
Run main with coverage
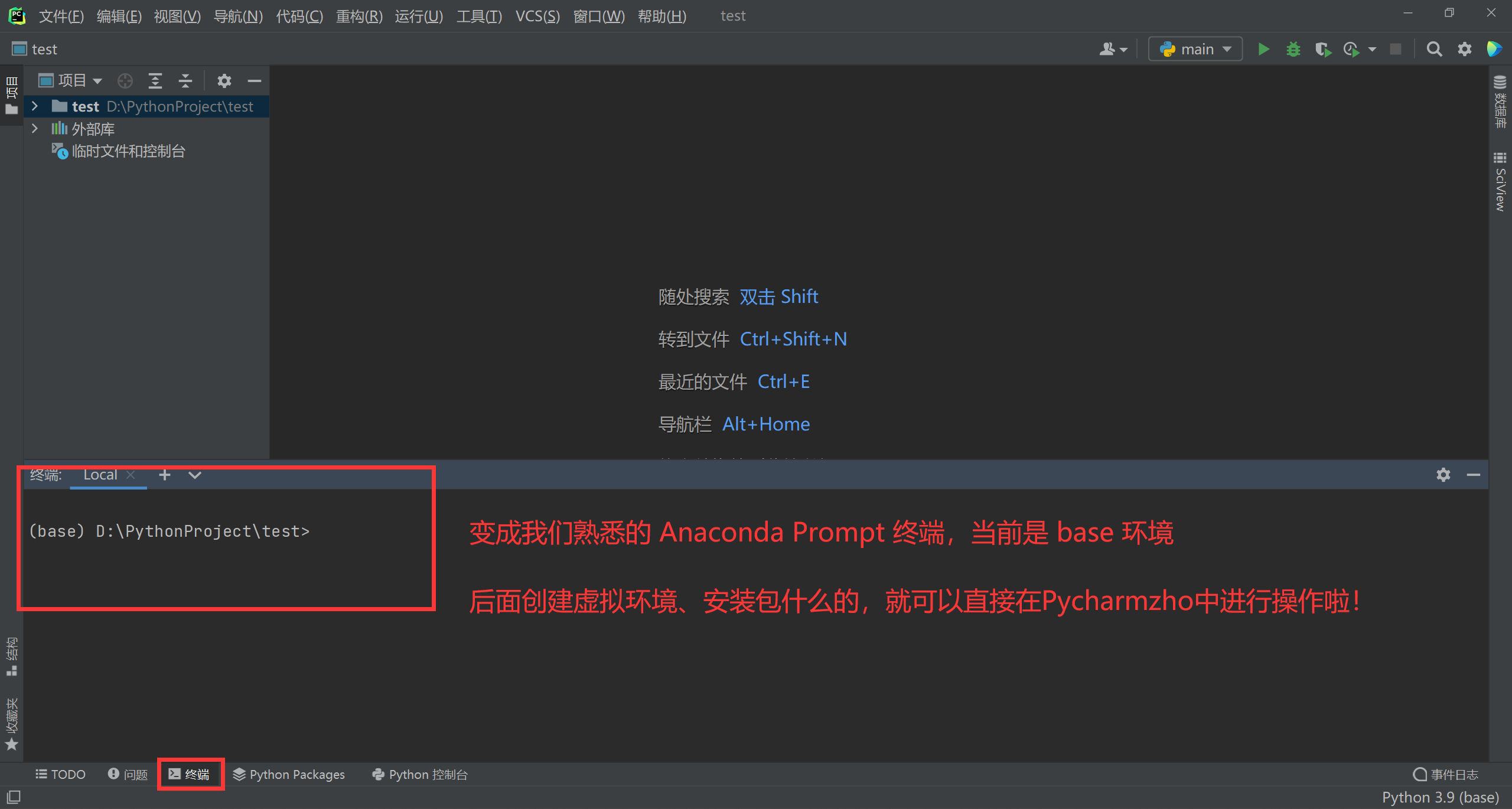pos(1323,48)
